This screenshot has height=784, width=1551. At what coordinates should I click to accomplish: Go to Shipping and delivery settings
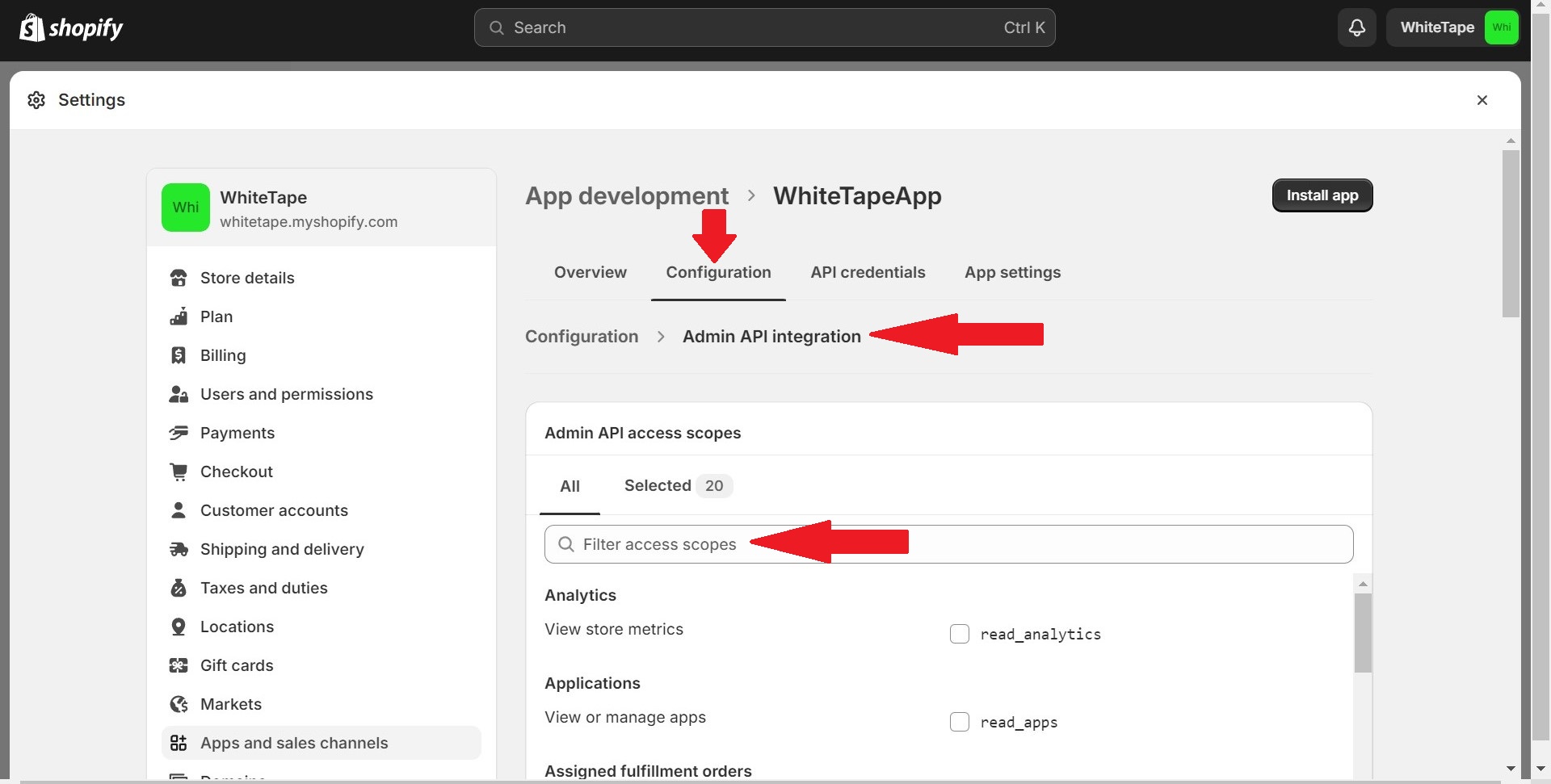coord(322,549)
